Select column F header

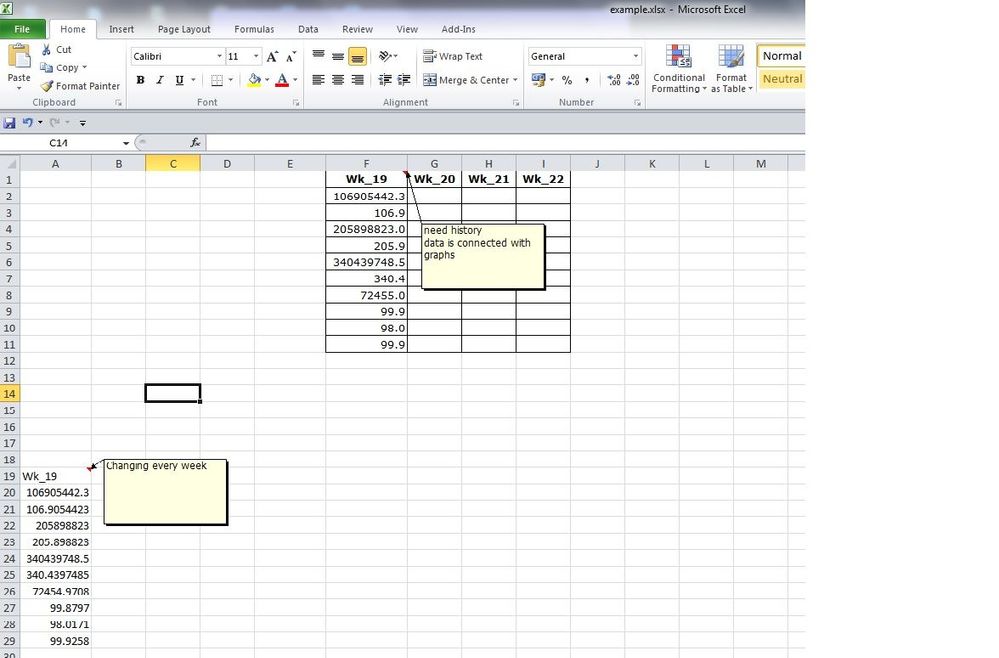366,164
